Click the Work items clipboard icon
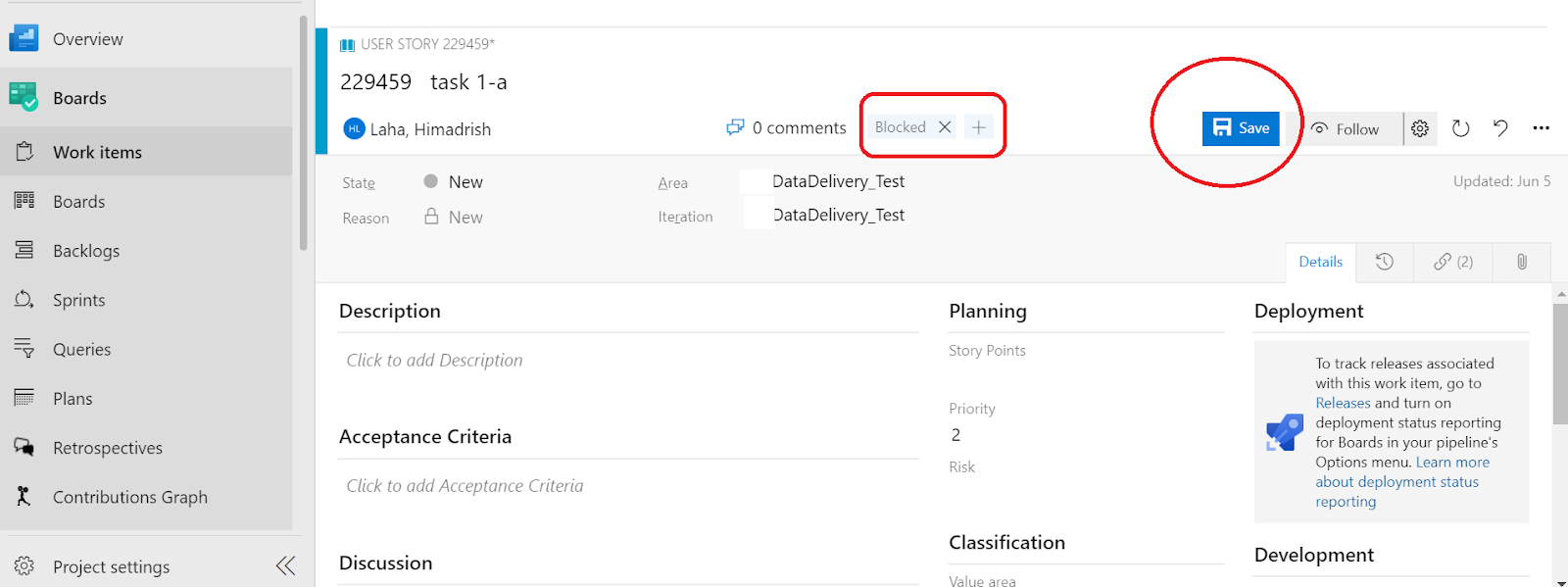 pyautogui.click(x=24, y=152)
